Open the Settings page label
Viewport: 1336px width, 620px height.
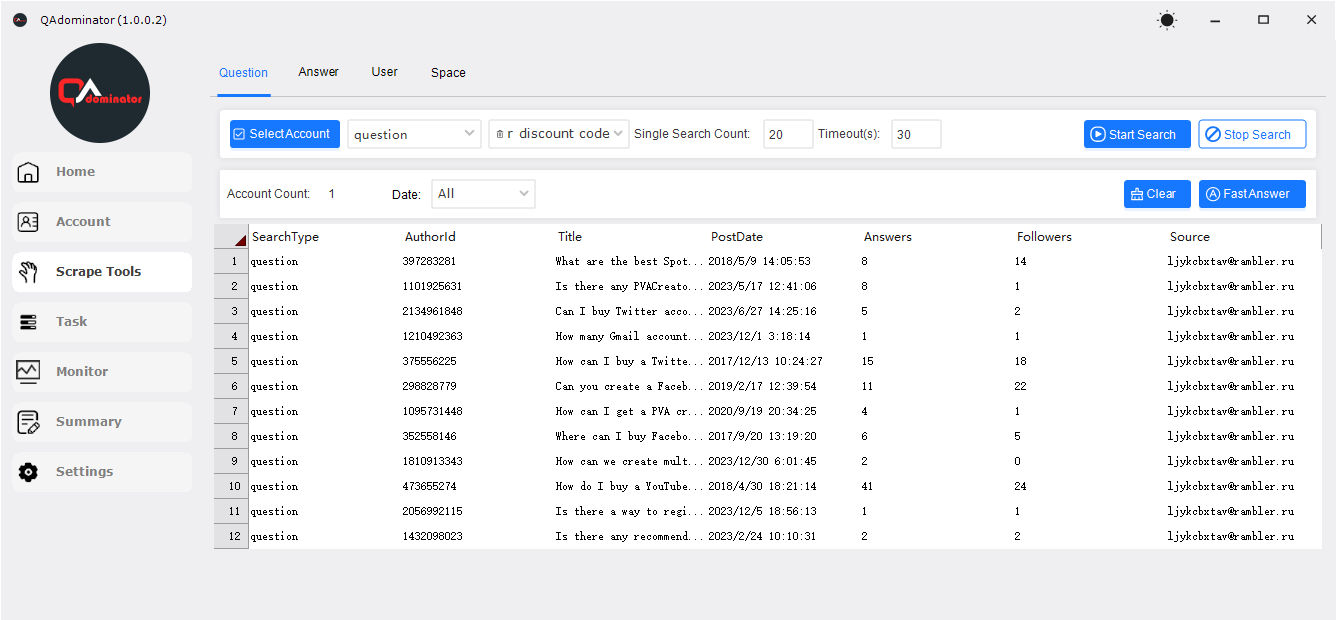(x=84, y=472)
